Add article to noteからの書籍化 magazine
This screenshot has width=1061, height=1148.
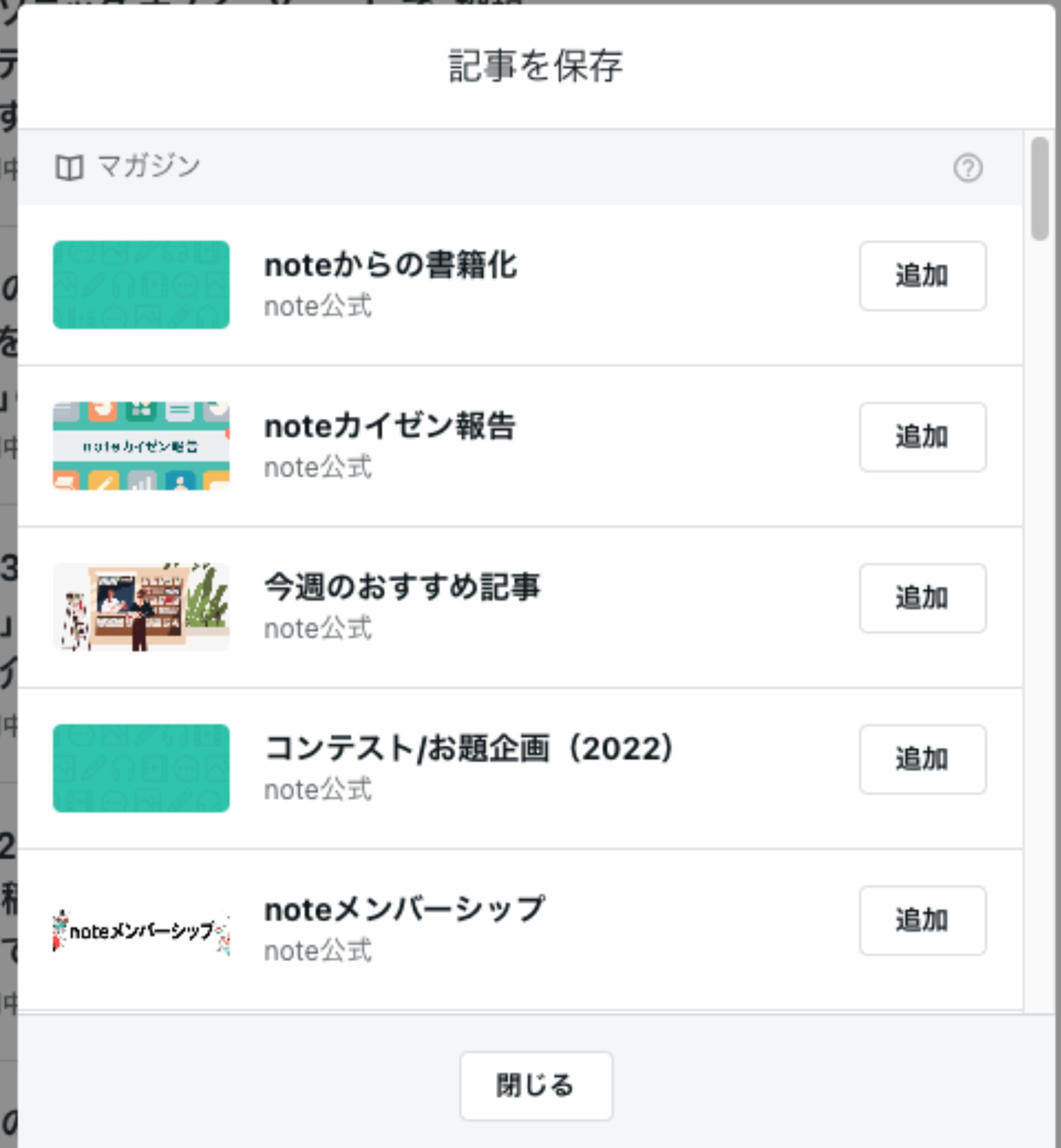(922, 276)
